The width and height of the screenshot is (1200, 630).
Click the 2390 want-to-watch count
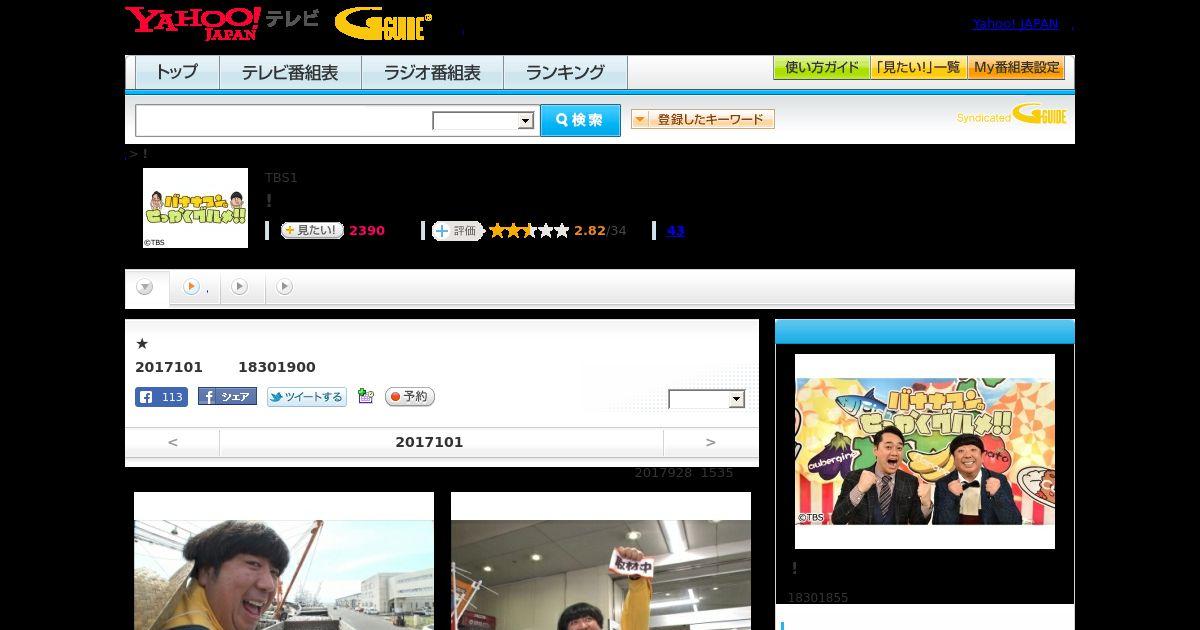point(367,231)
